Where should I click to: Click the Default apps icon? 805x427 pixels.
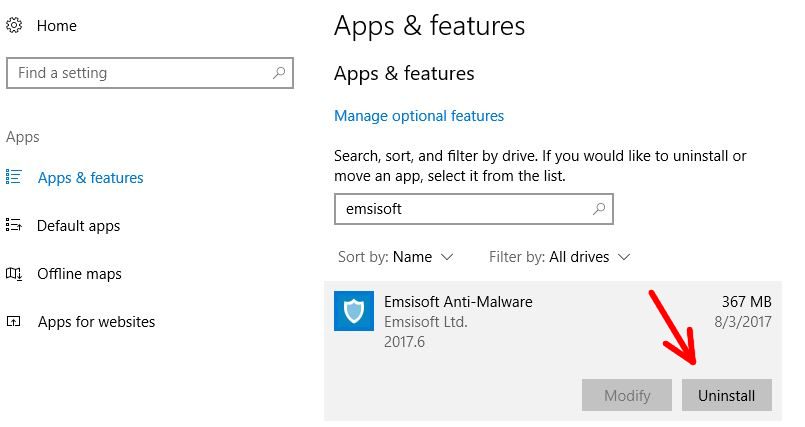13,225
